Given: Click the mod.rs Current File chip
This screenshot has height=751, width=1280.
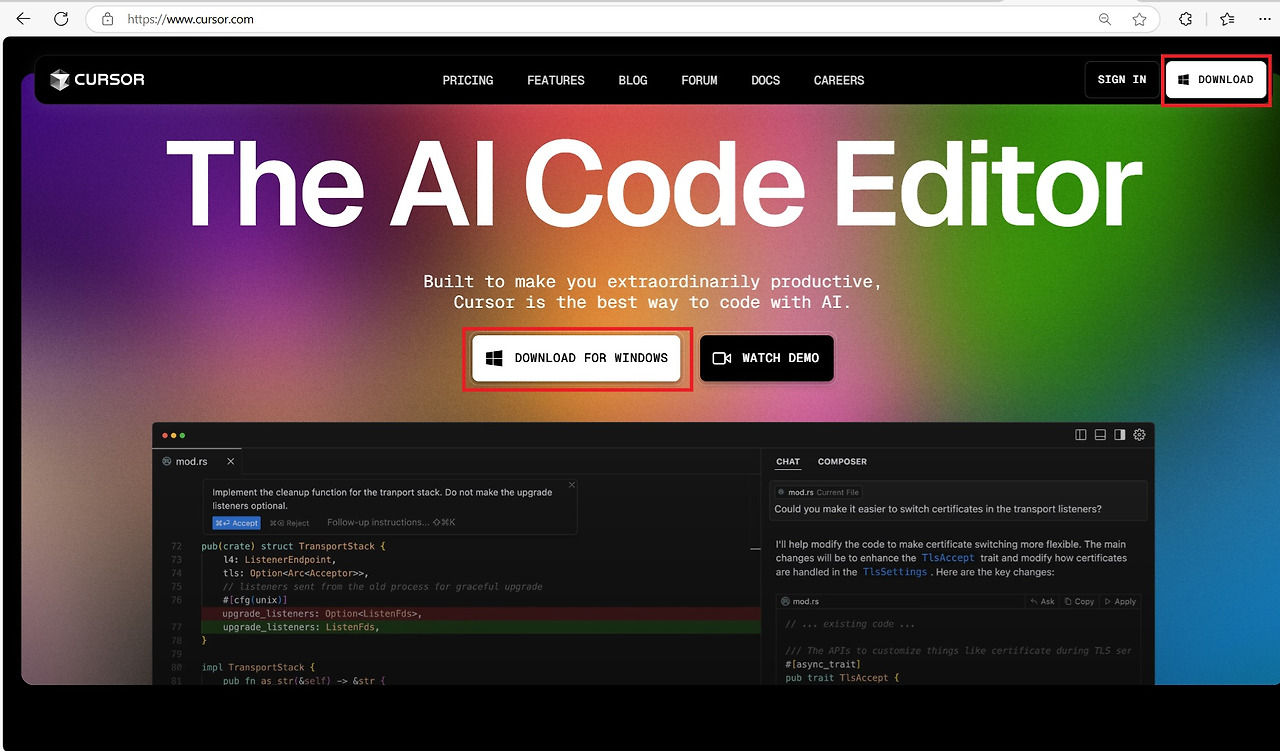Looking at the screenshot, I should point(817,492).
